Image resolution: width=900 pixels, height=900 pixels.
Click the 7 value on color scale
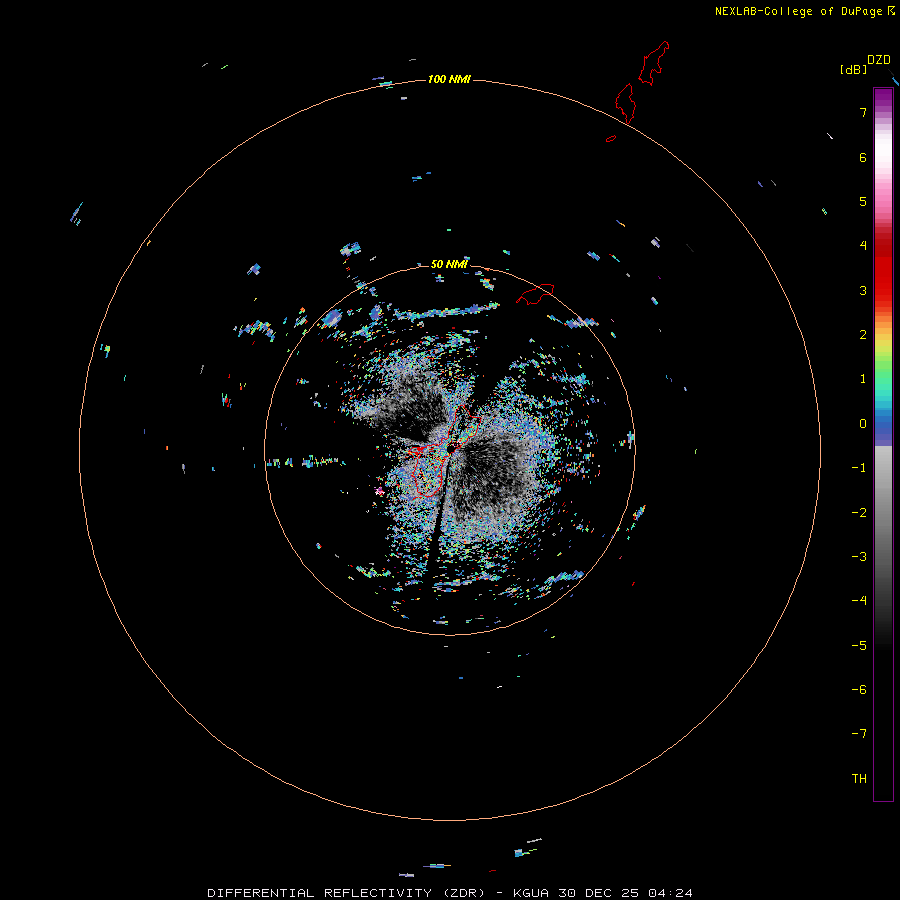pyautogui.click(x=863, y=112)
